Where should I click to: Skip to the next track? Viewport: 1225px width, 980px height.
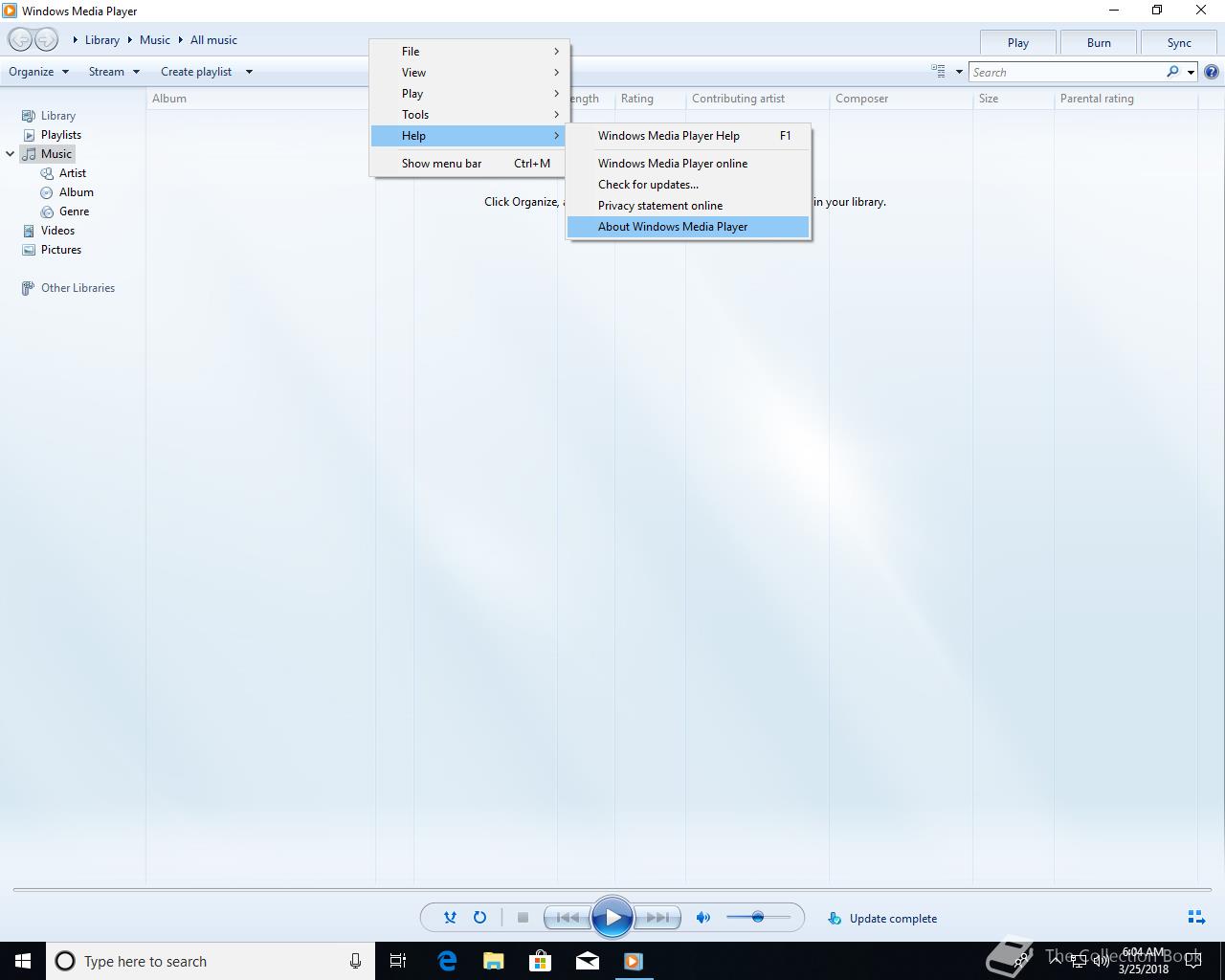click(x=657, y=918)
